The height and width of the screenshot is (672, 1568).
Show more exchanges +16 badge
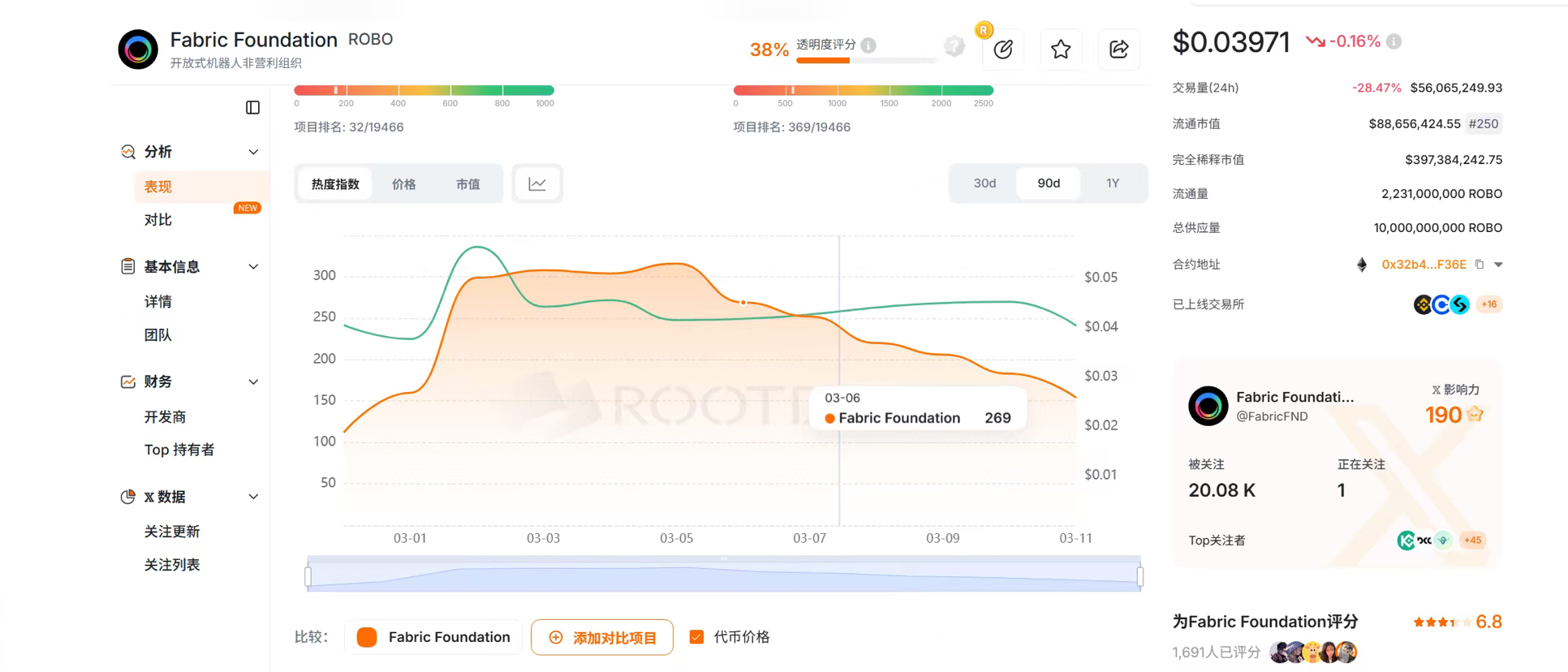[x=1488, y=304]
